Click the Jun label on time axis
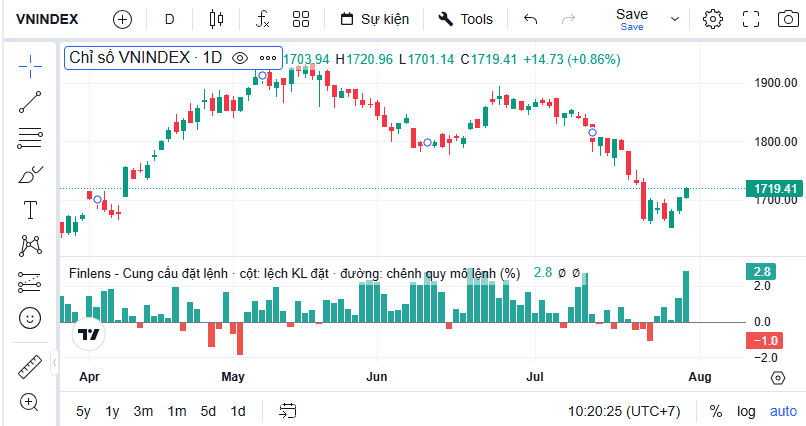 coord(376,377)
